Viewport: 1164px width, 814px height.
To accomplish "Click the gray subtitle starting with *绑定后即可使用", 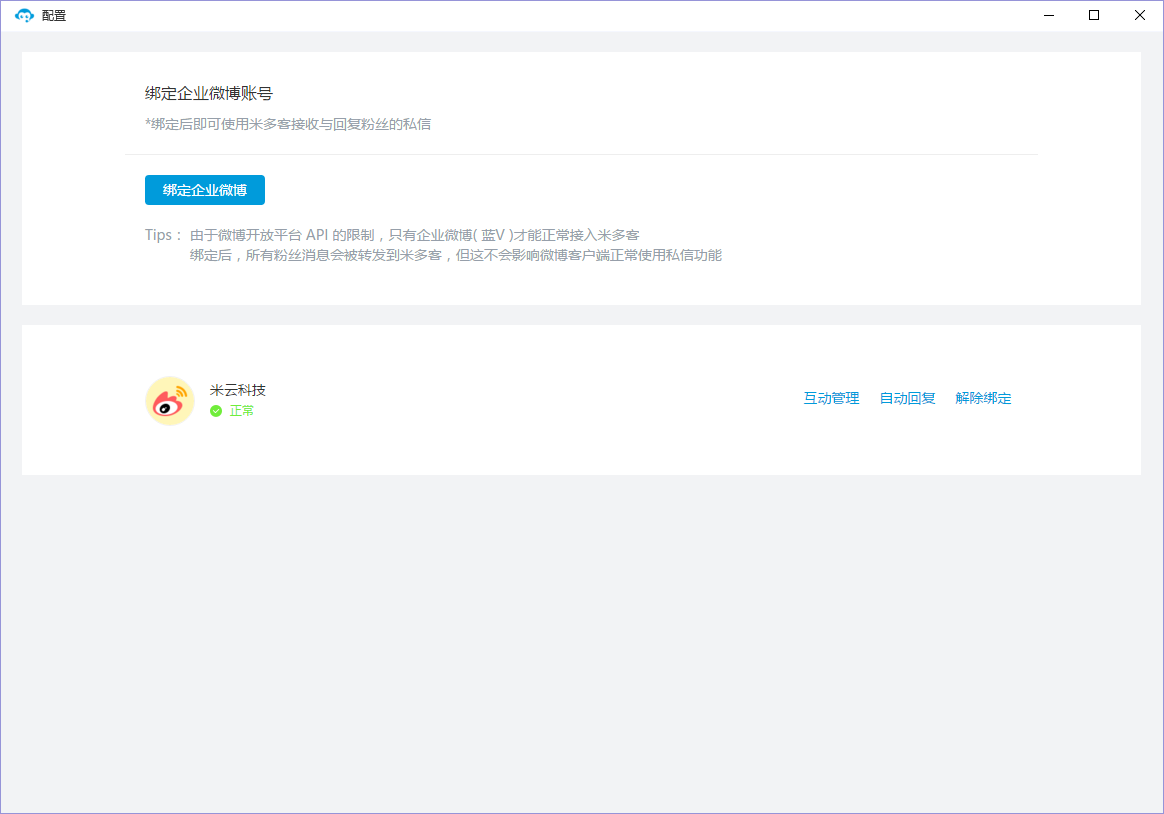I will pyautogui.click(x=288, y=125).
